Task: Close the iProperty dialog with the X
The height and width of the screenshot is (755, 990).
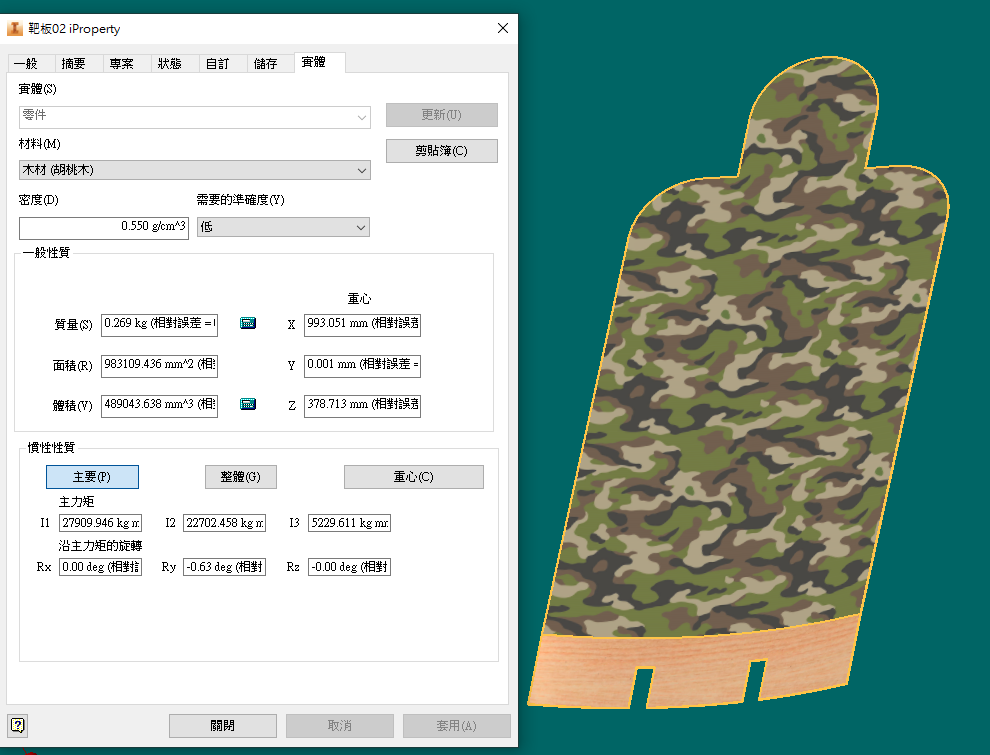Action: [502, 29]
